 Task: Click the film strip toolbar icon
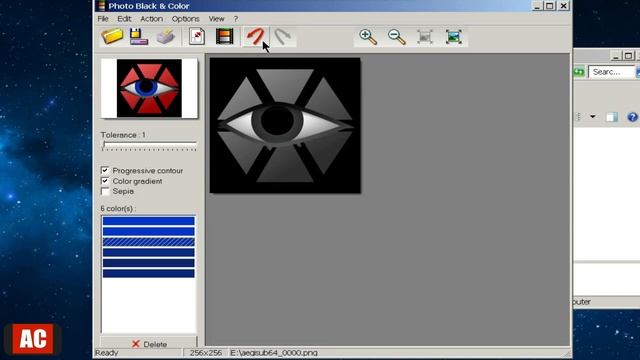pyautogui.click(x=224, y=37)
